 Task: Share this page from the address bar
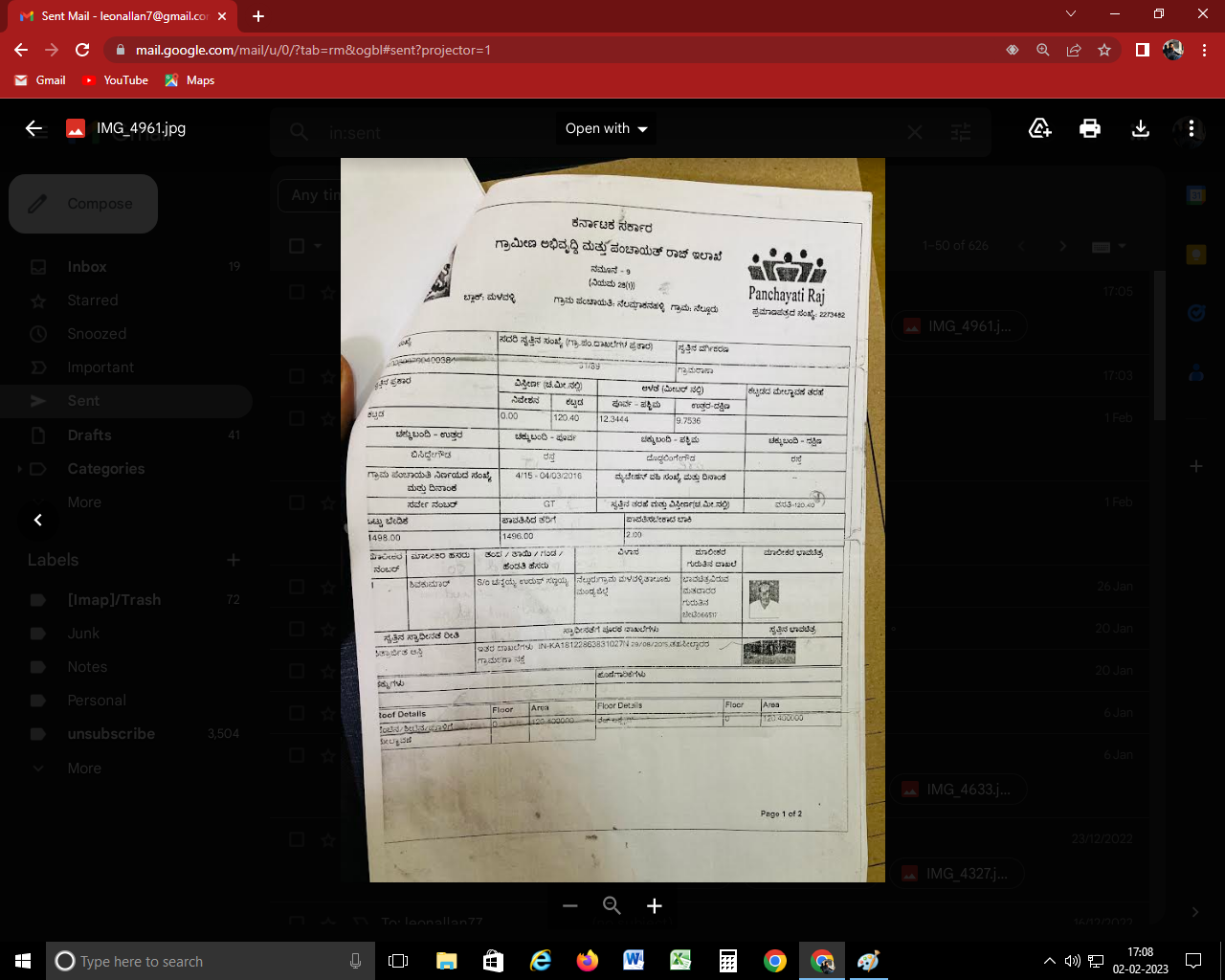(1074, 50)
